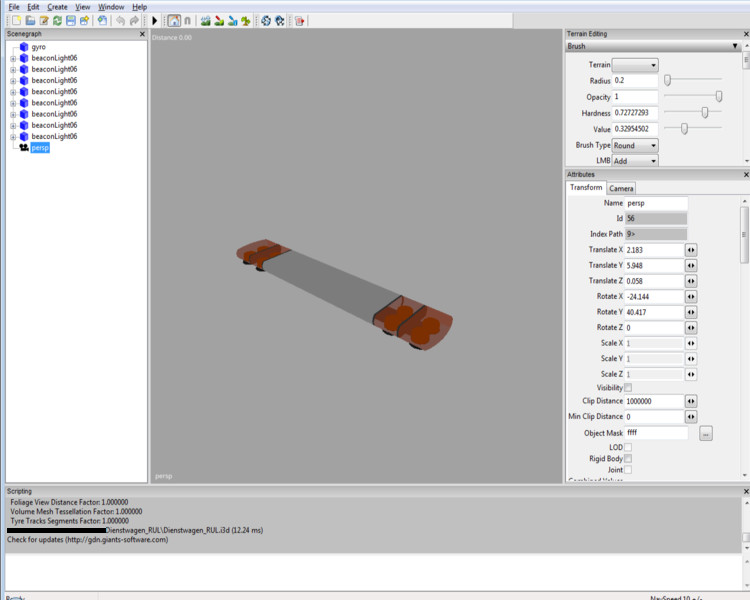Viewport: 750px width, 600px height.
Task: Toggle the Visibility checkbox
Action: point(628,388)
